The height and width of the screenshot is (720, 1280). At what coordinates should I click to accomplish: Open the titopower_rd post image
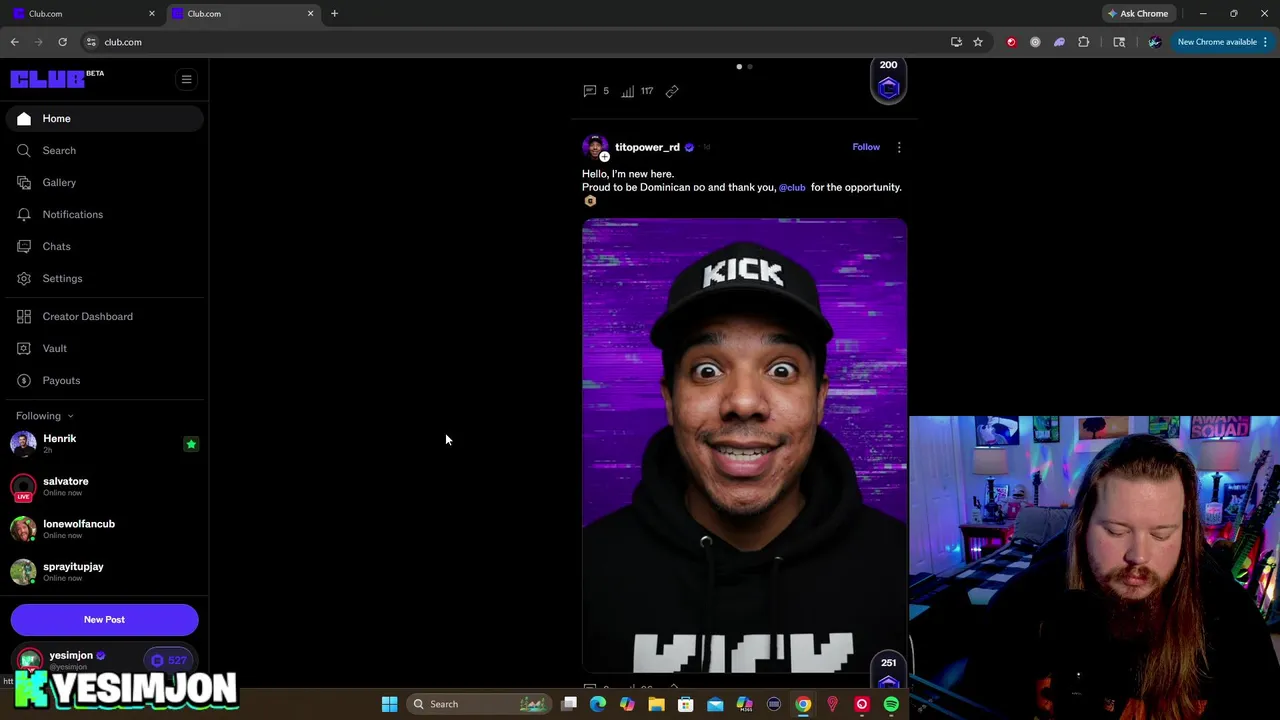pyautogui.click(x=745, y=446)
